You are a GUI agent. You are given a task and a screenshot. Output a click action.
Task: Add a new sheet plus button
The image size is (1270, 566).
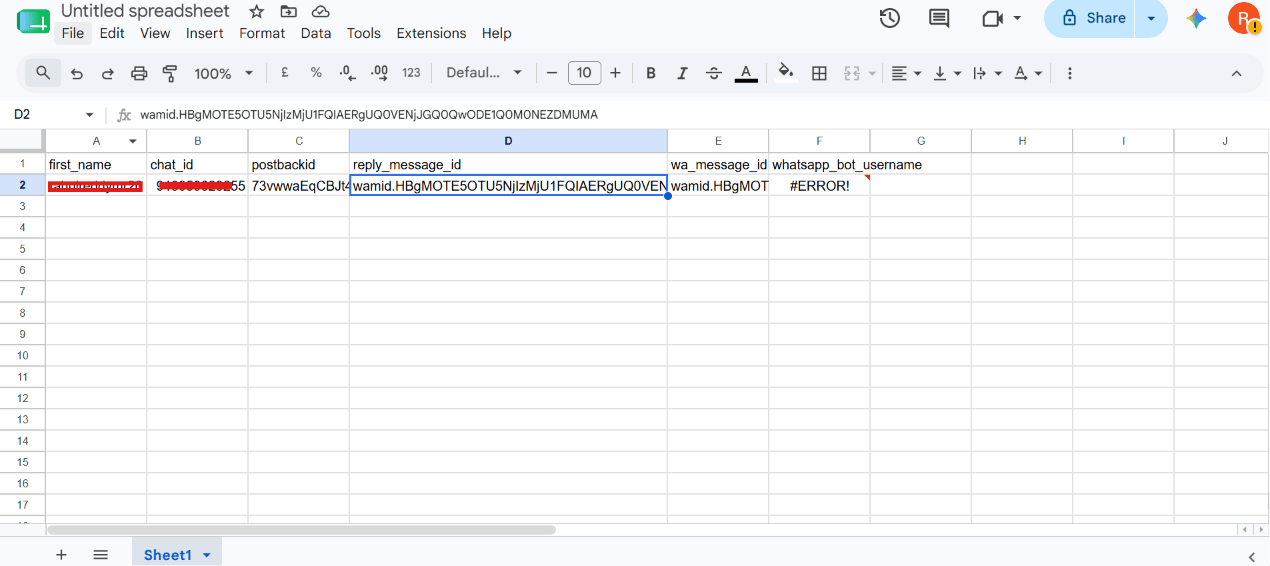point(61,554)
